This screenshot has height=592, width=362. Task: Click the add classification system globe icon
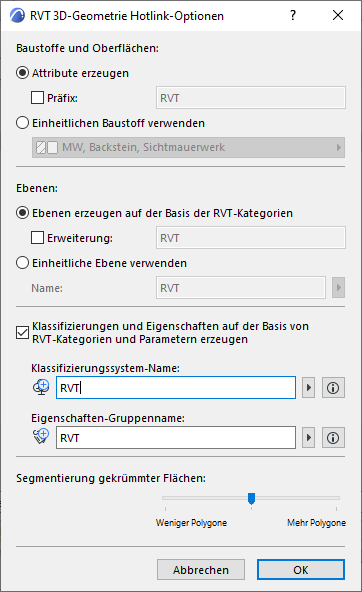click(x=41, y=388)
